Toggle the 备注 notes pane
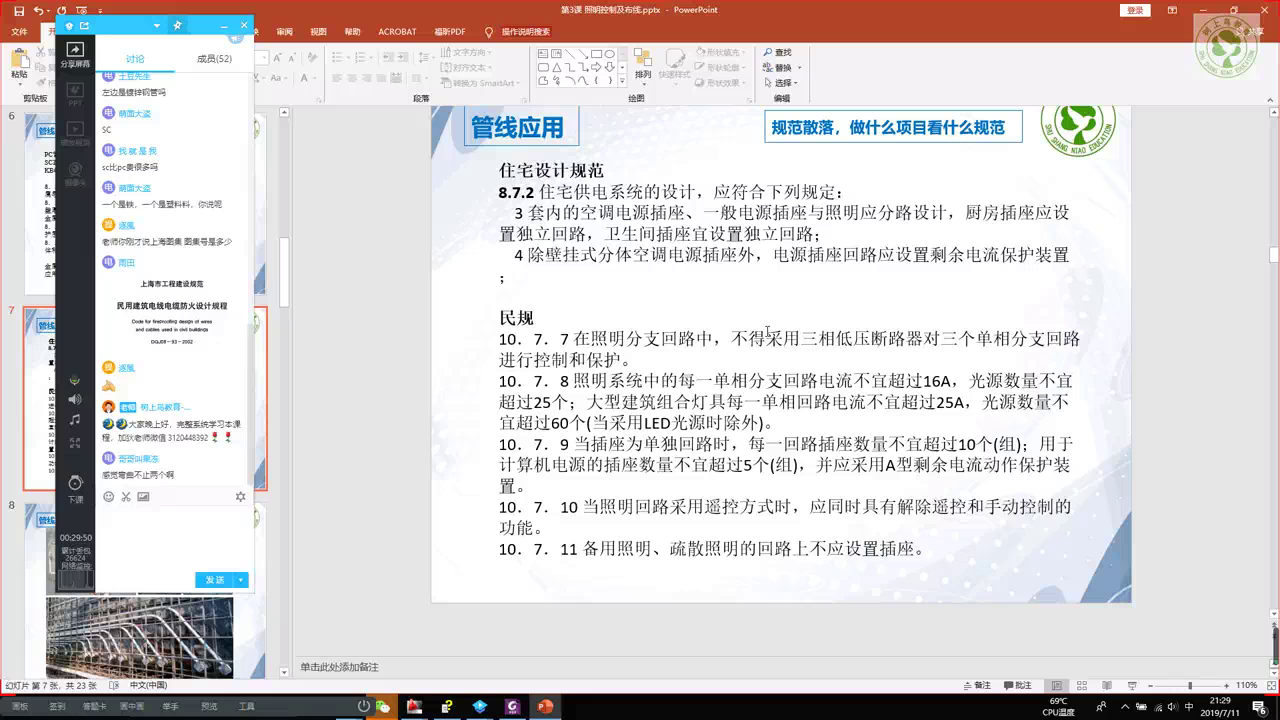Screen dimensions: 1280x720 pos(976,685)
